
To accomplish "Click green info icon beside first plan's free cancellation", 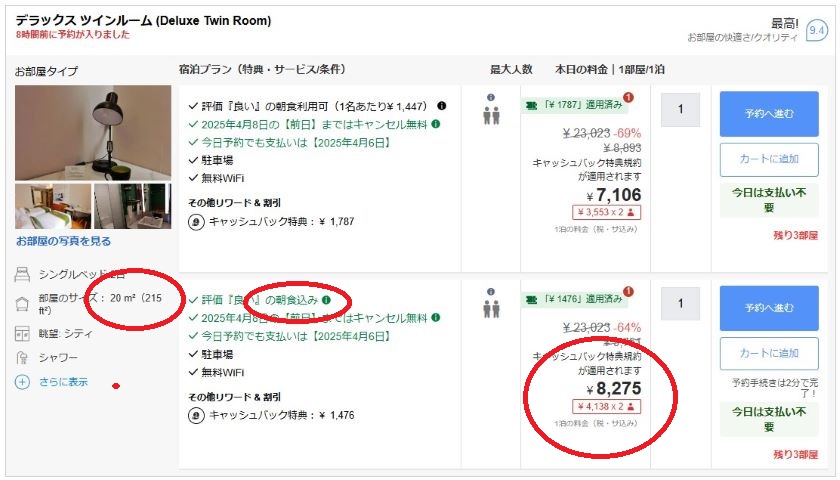I will [x=436, y=124].
